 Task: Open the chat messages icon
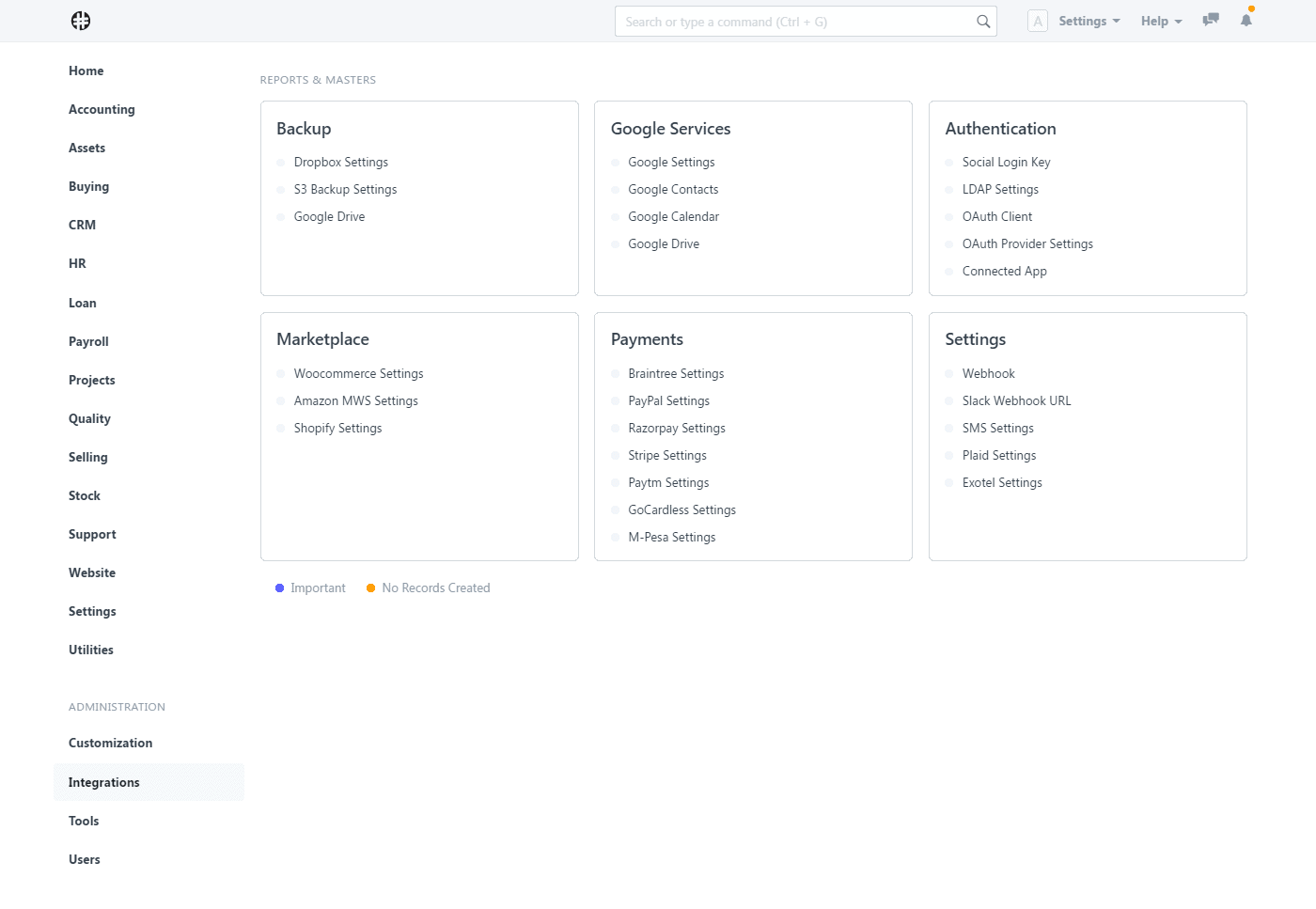(1211, 20)
